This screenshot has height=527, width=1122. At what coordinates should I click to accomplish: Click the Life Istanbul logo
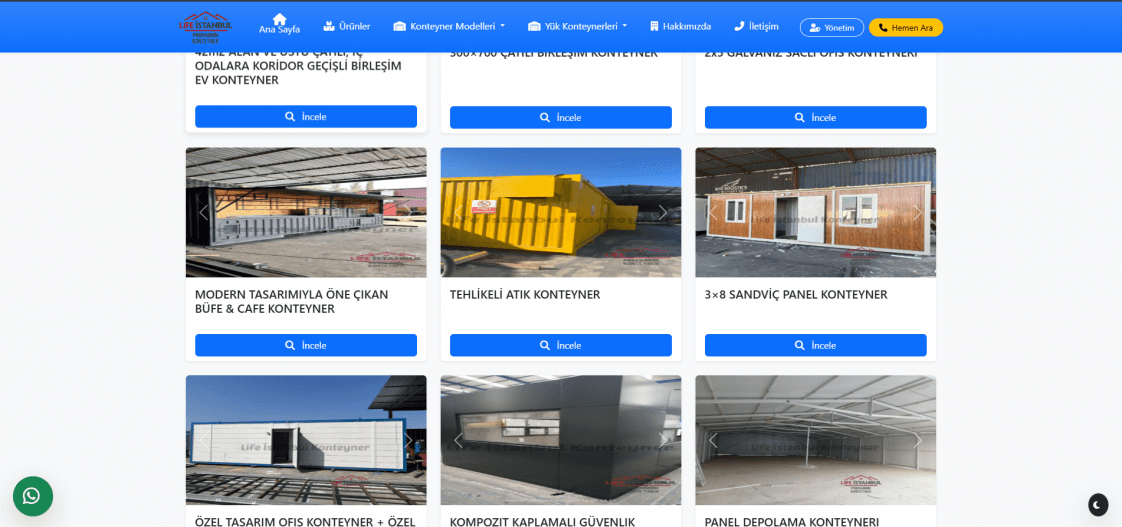click(x=205, y=27)
